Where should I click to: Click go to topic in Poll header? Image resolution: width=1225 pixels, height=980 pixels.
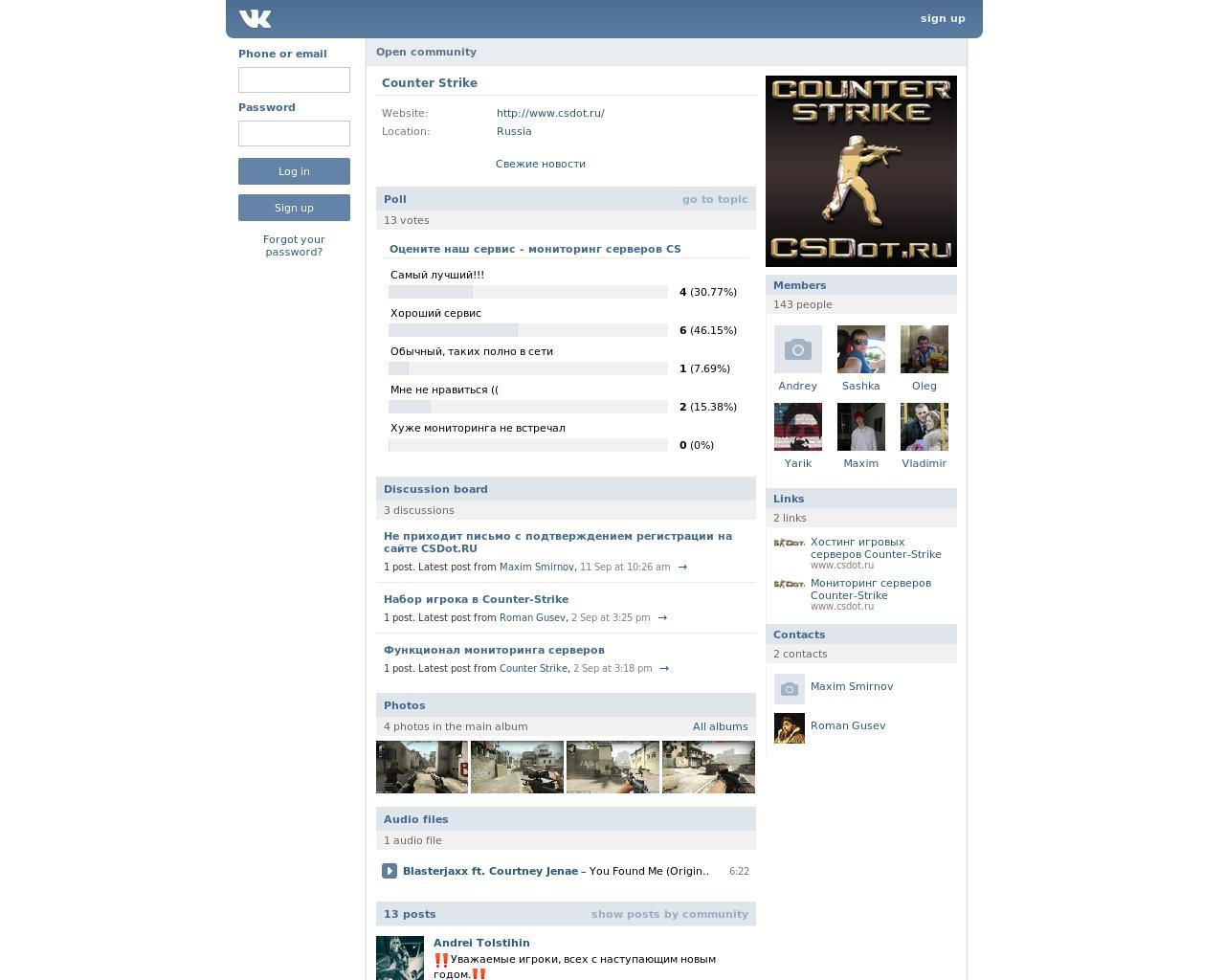tap(715, 199)
